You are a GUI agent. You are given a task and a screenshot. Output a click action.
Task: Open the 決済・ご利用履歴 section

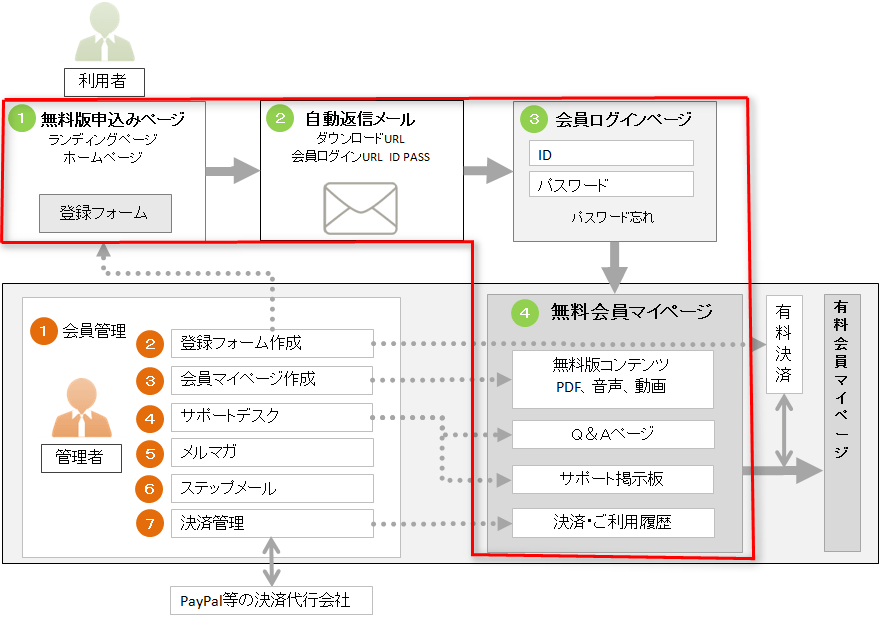pos(613,523)
